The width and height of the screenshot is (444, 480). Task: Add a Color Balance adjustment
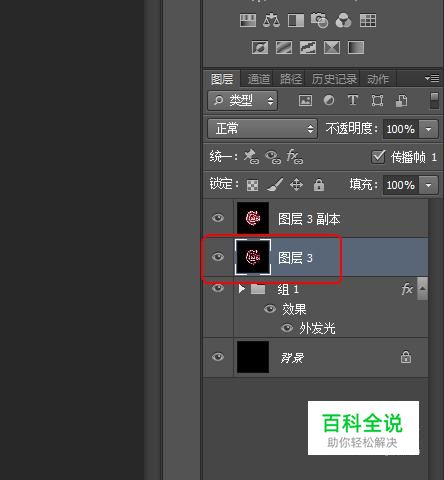(271, 20)
